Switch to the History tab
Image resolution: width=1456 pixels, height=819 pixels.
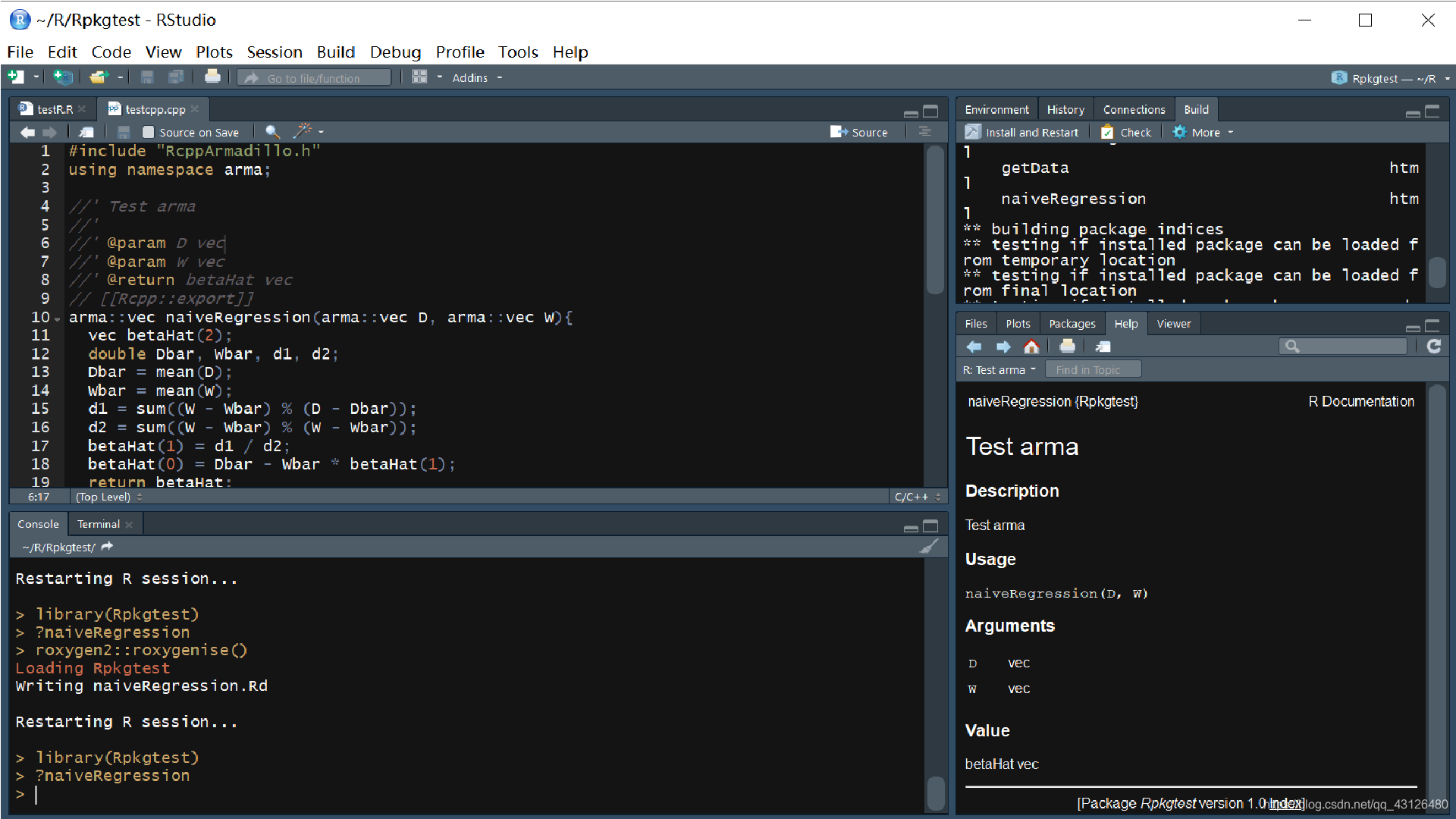[1065, 109]
